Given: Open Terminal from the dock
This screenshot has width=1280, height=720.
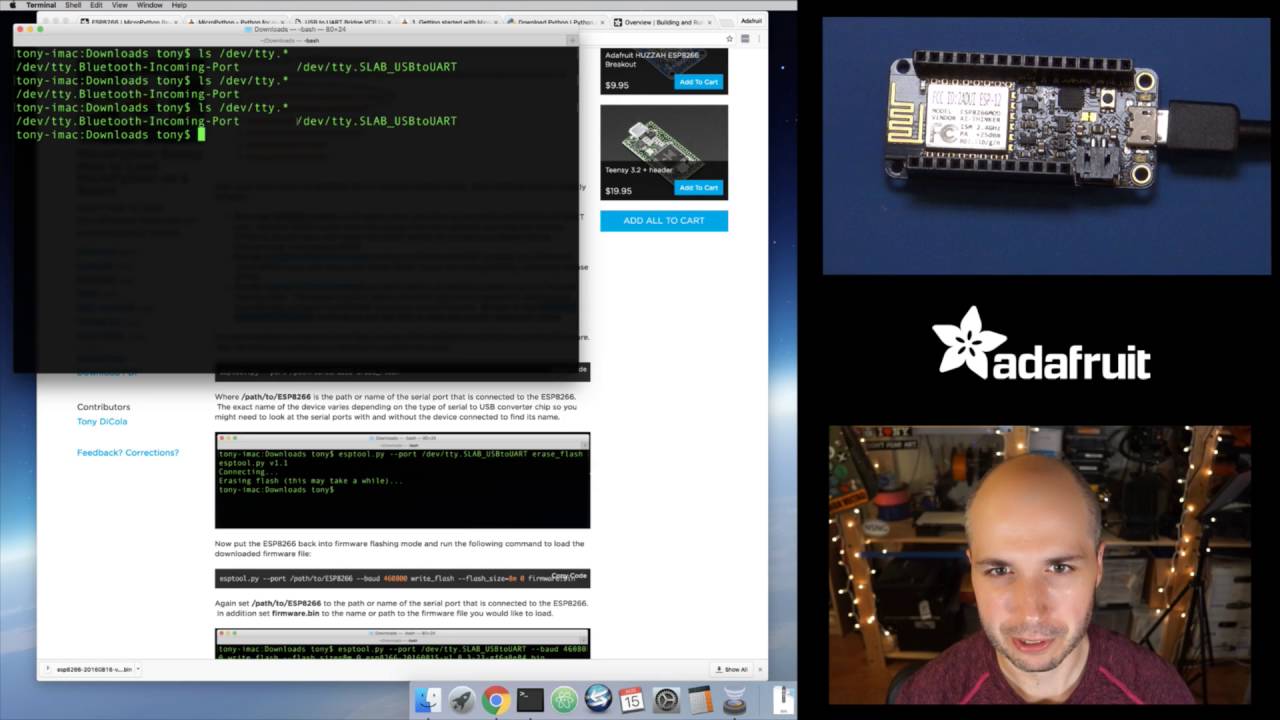Looking at the screenshot, I should point(530,700).
